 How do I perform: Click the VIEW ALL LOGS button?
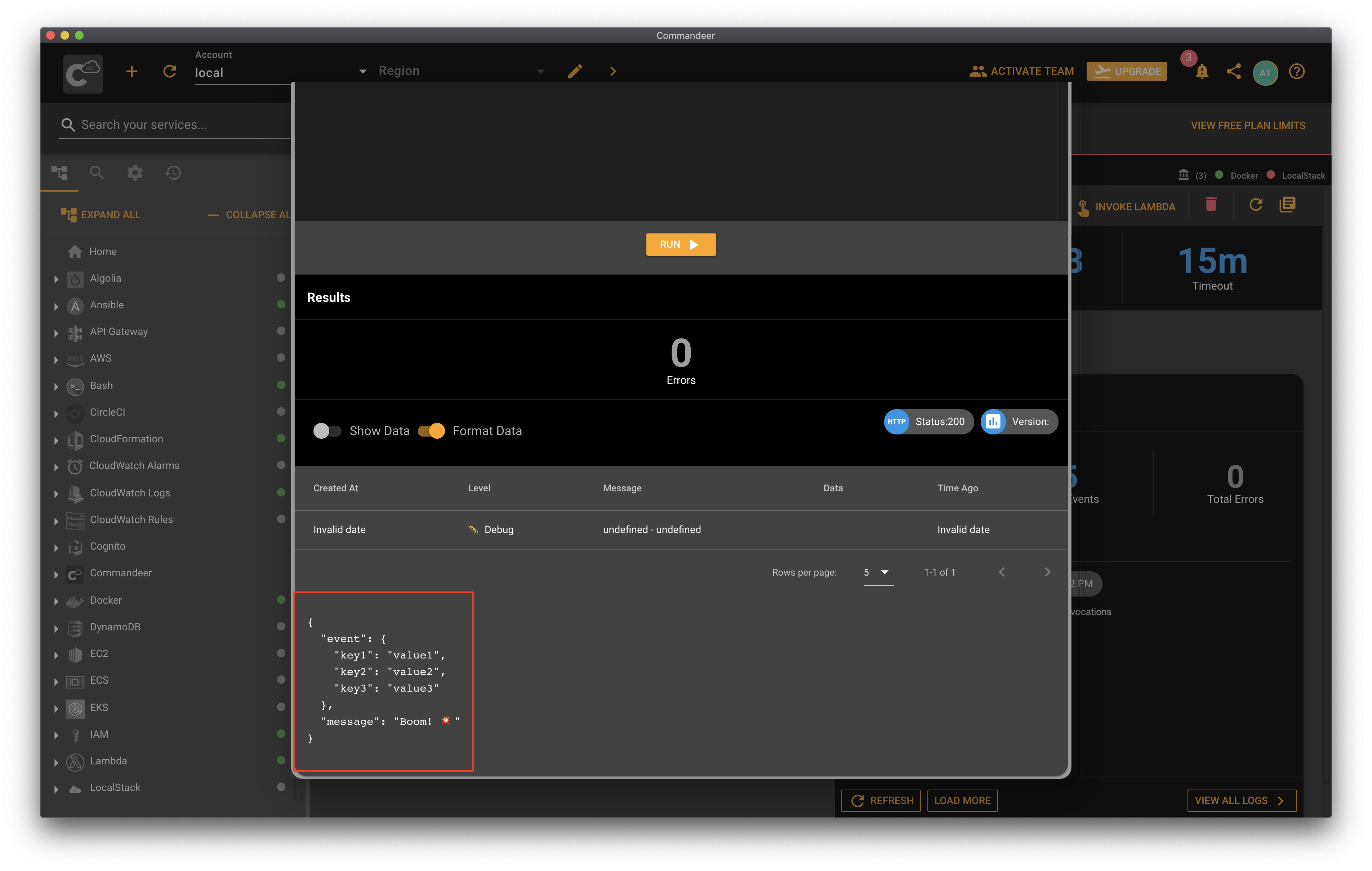tap(1242, 800)
